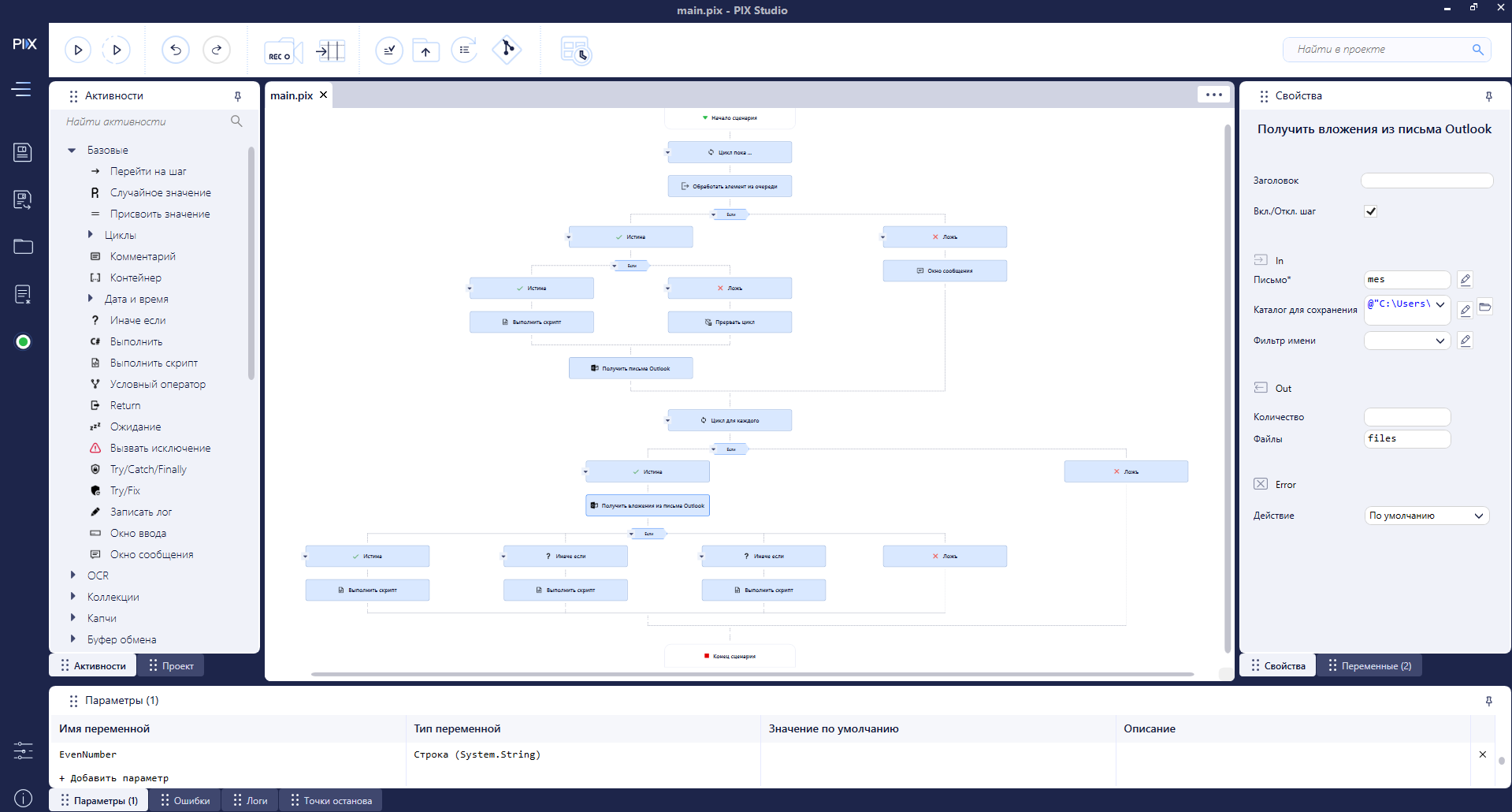Click the Undo arrow in toolbar

(x=176, y=50)
